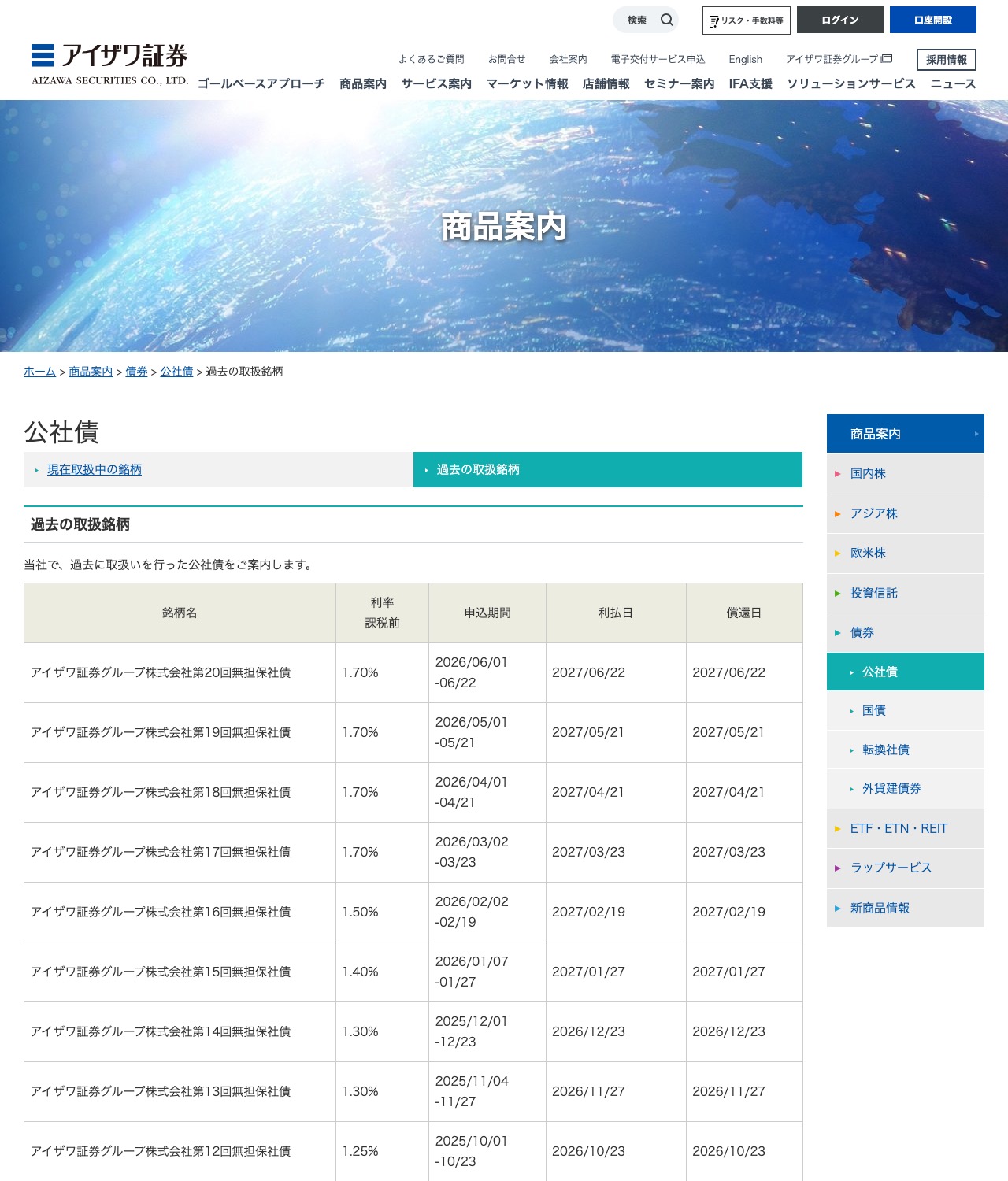This screenshot has height=1181, width=1008.
Task: Click the 1.40% rate cell
Action: pyautogui.click(x=383, y=972)
